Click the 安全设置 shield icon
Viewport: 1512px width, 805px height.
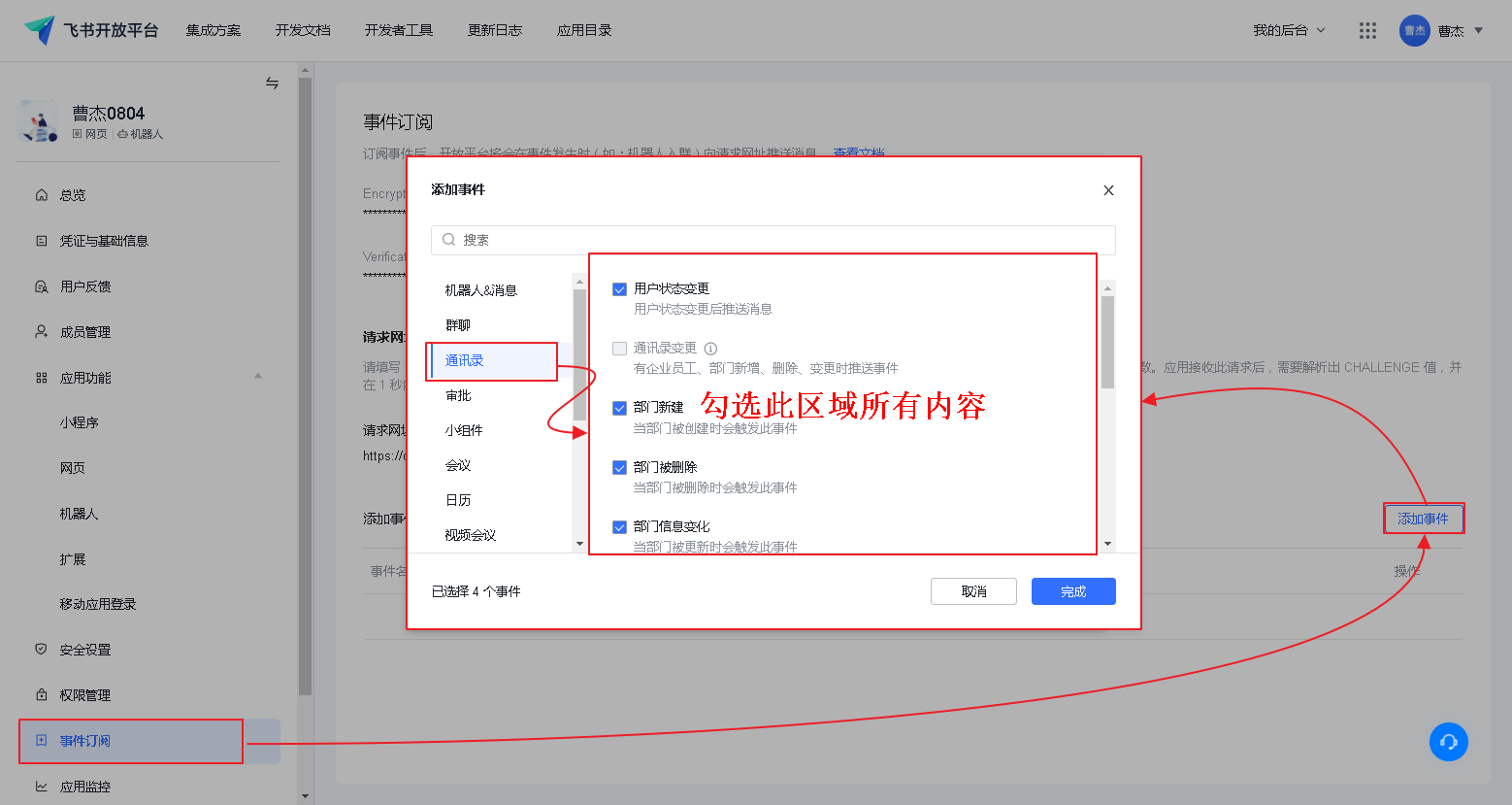point(41,649)
